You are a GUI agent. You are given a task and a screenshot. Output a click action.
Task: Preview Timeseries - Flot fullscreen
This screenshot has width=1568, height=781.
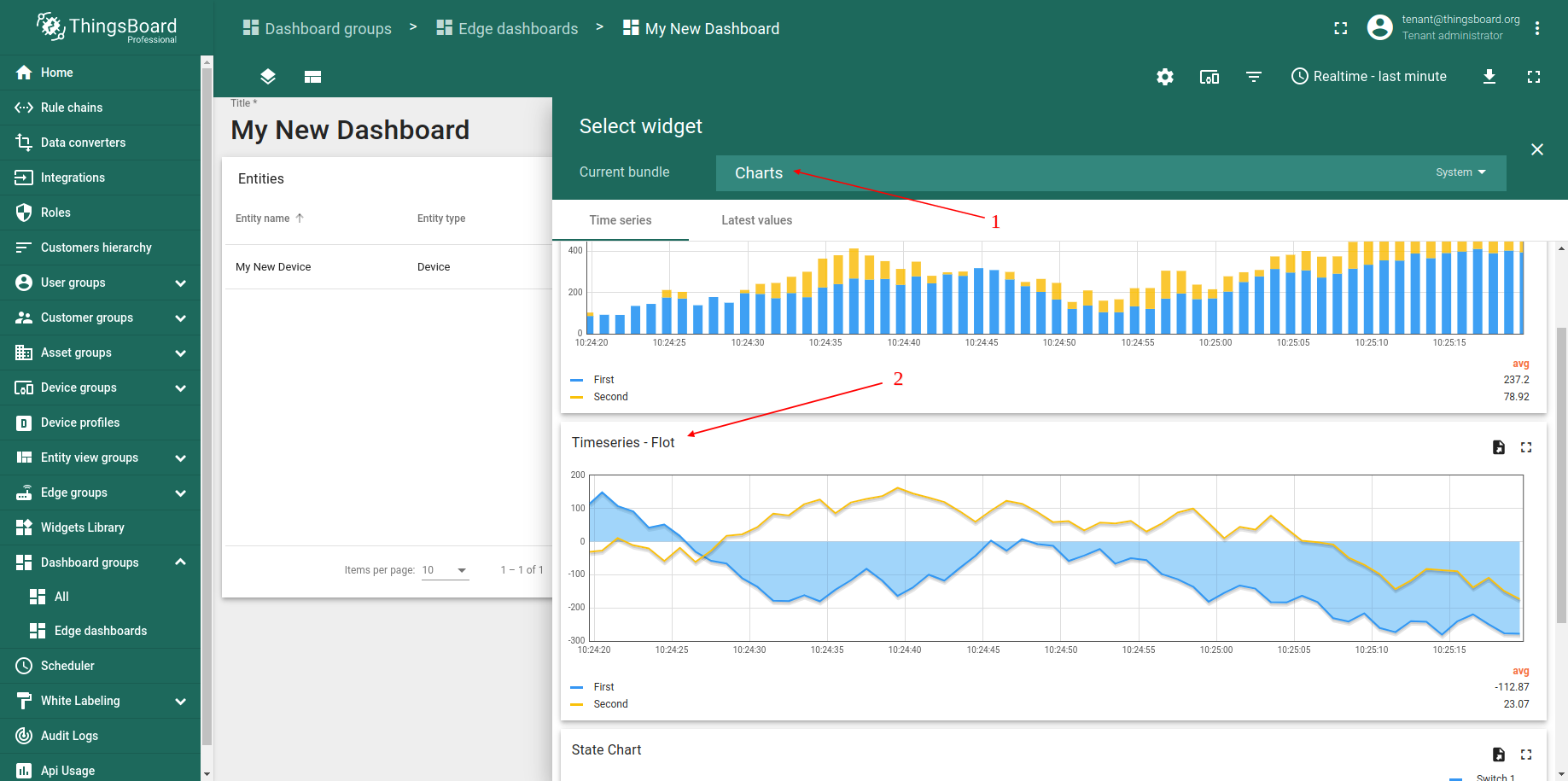coord(1526,447)
